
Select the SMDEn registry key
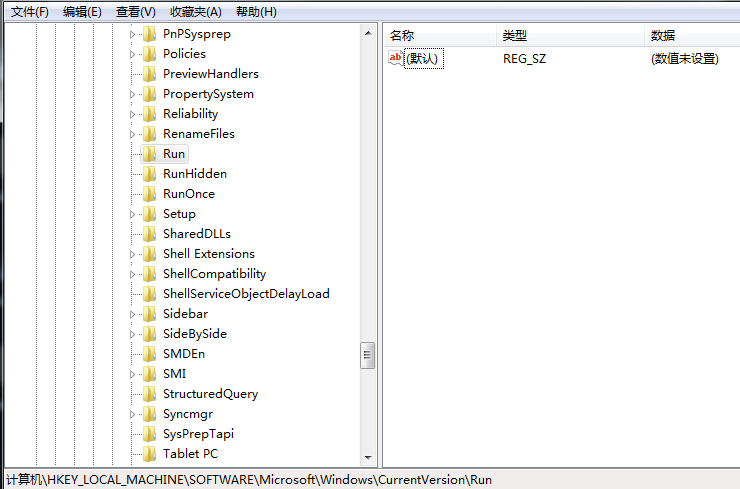pos(183,354)
